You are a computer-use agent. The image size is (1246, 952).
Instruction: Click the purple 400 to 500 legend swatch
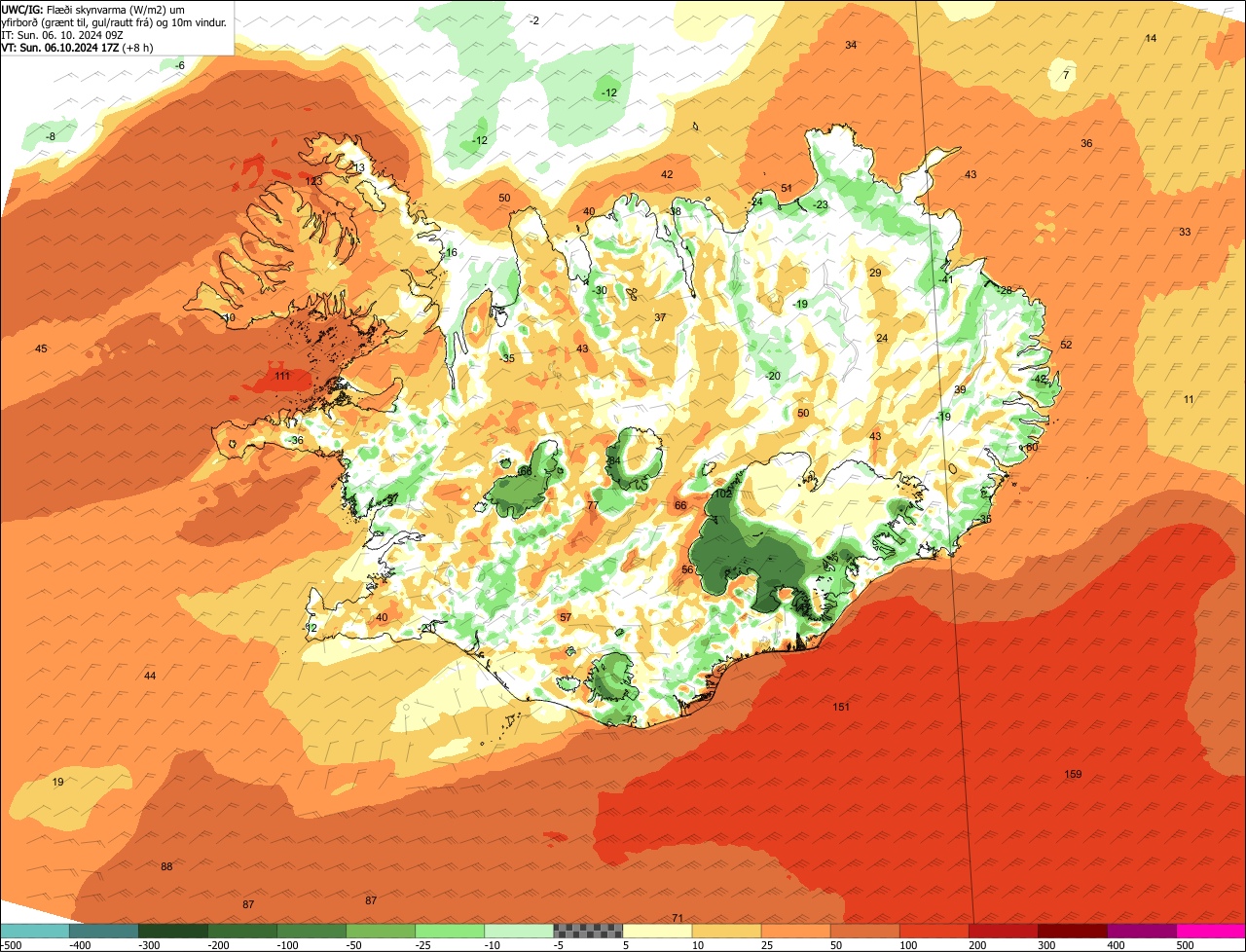(1141, 931)
